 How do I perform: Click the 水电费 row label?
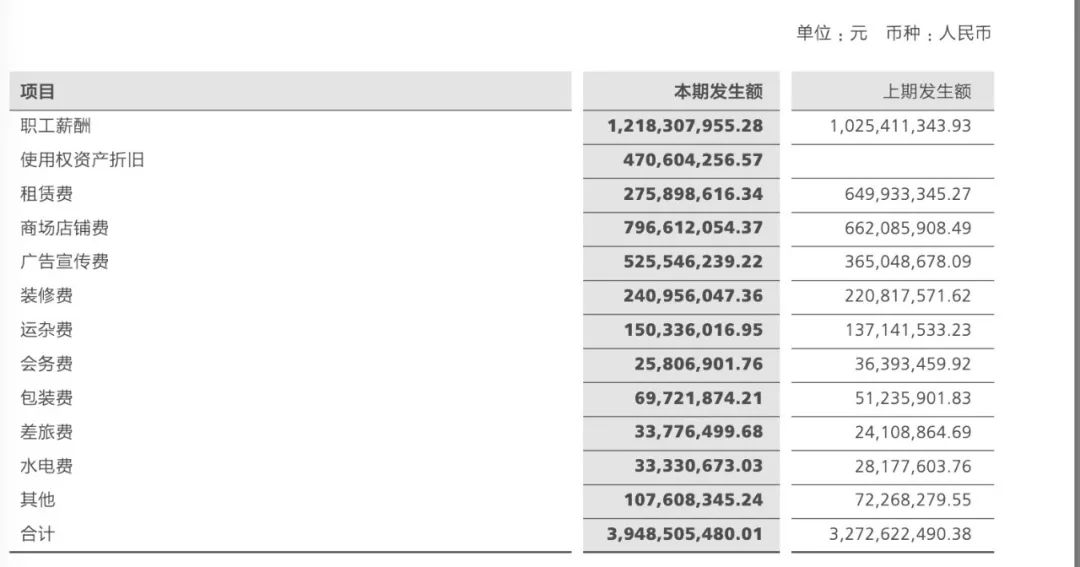coord(47,466)
